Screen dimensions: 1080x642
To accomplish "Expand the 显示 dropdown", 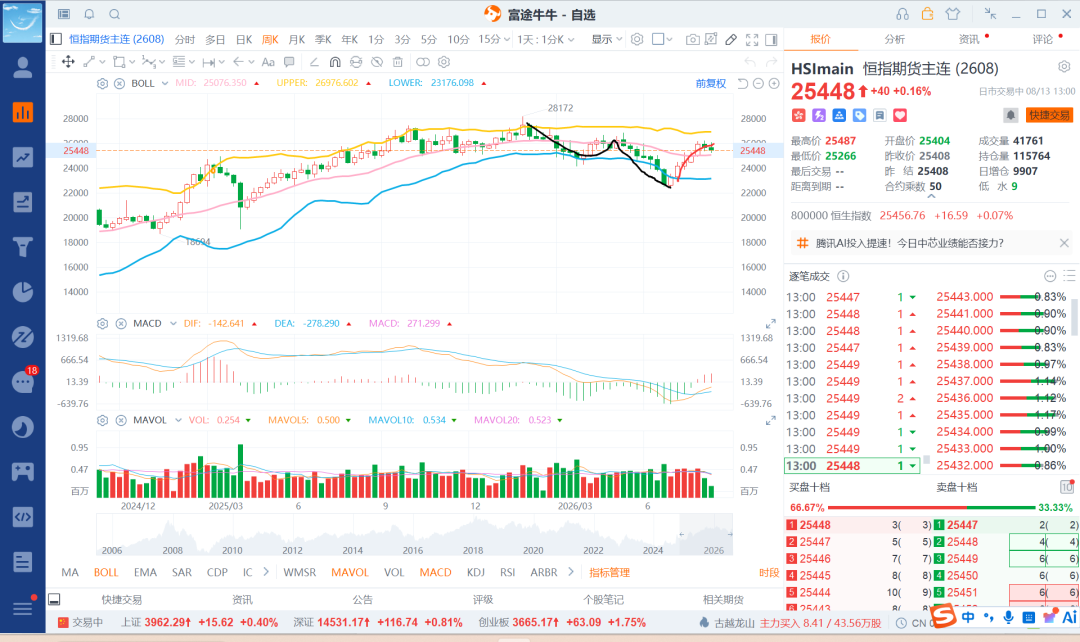I will (607, 40).
